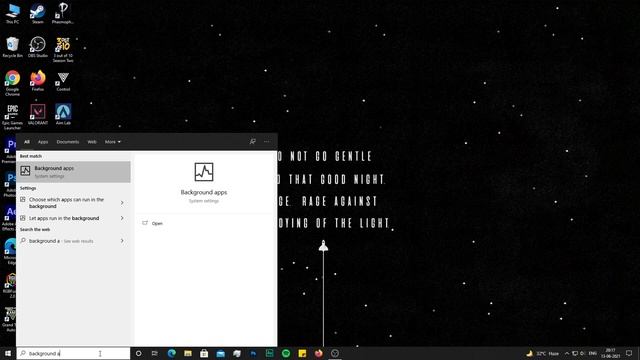This screenshot has height=360, width=640.
Task: Click the taskbar search input field
Action: pyautogui.click(x=73, y=353)
